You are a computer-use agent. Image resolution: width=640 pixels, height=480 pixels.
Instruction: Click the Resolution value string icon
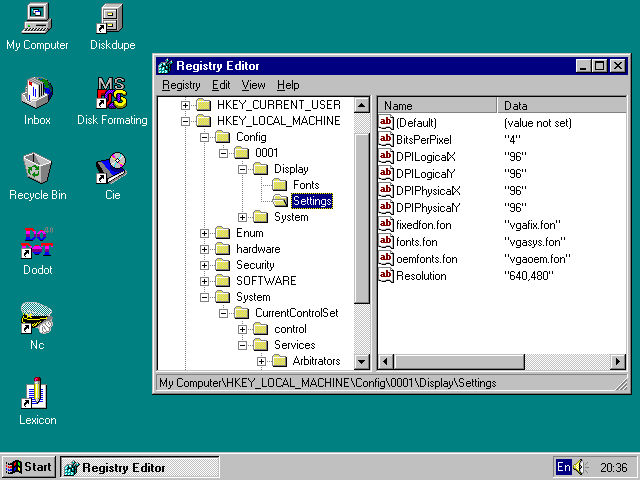pos(386,276)
